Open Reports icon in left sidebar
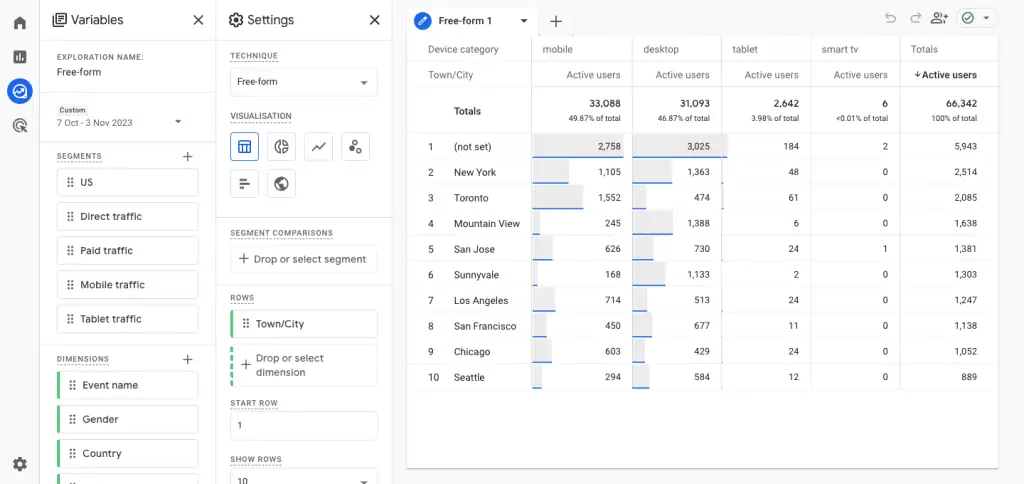This screenshot has height=484, width=1024. tap(19, 57)
